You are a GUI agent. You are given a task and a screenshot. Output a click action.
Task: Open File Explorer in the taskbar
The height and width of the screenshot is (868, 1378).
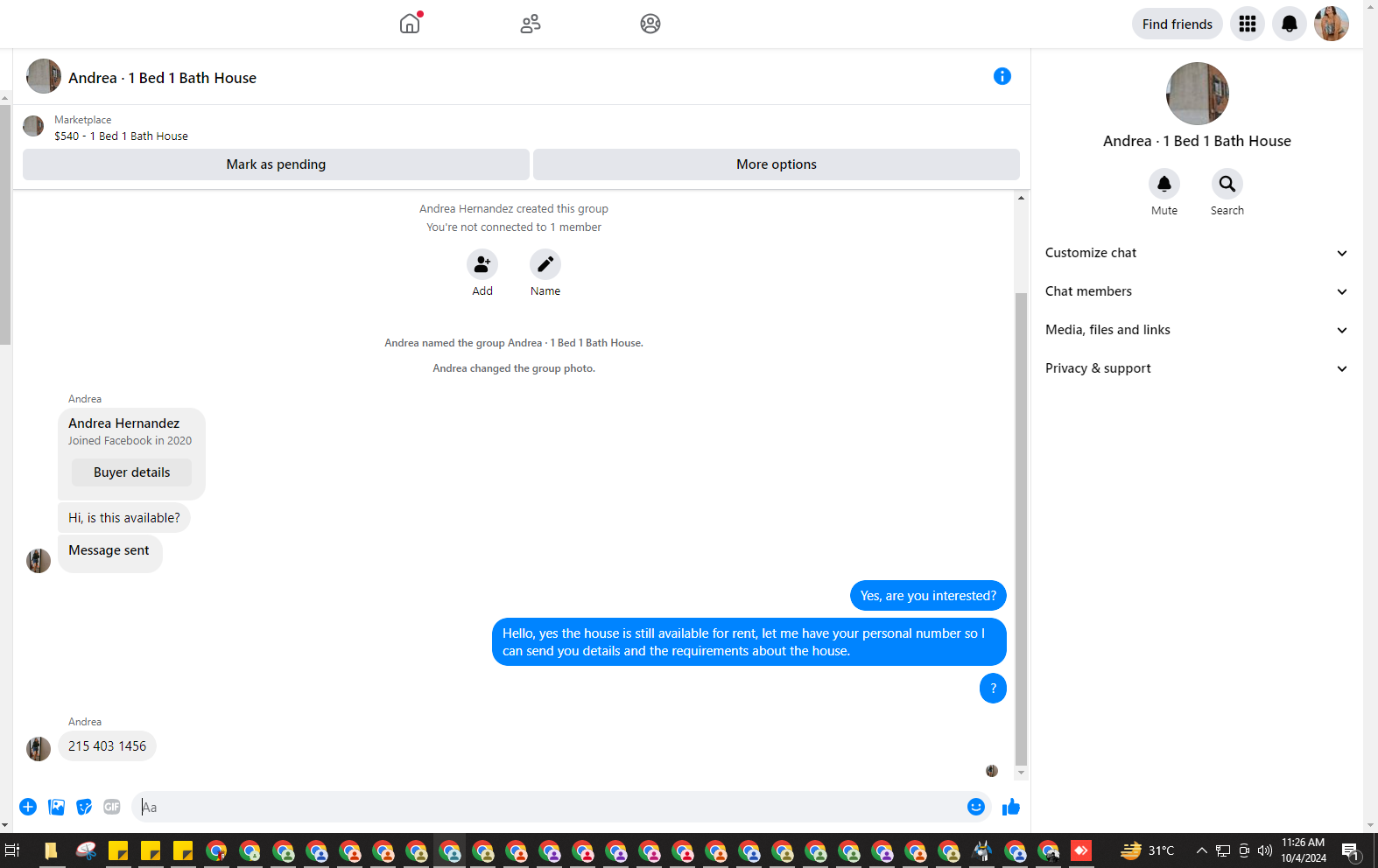coord(52,850)
